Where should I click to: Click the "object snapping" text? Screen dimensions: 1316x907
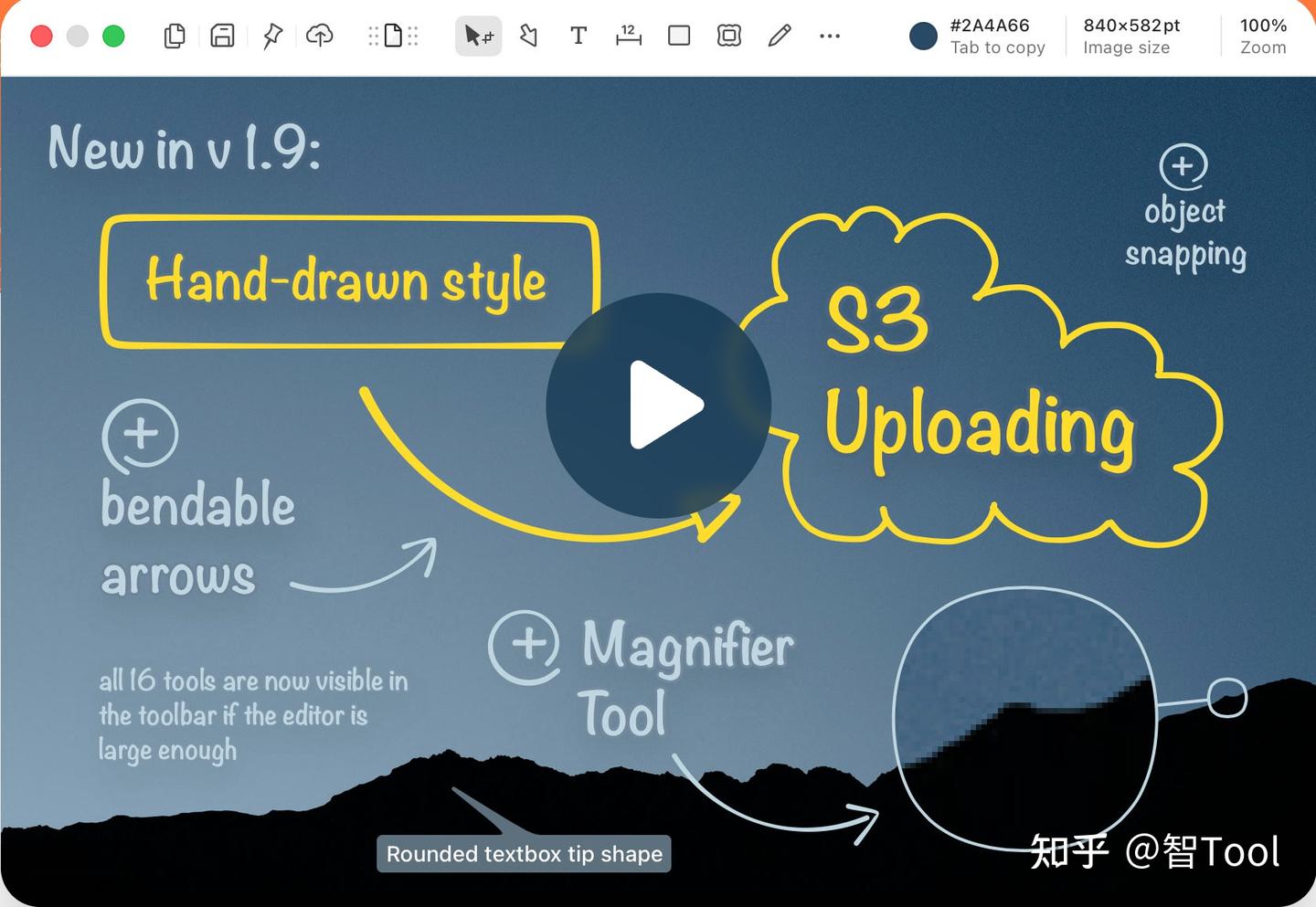pos(1185,233)
